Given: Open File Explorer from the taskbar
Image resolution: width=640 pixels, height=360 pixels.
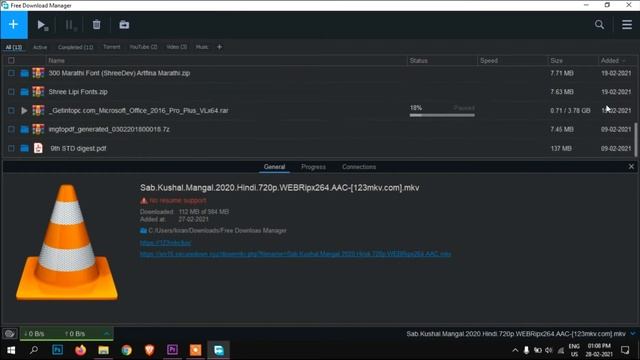Looking at the screenshot, I should 103,350.
